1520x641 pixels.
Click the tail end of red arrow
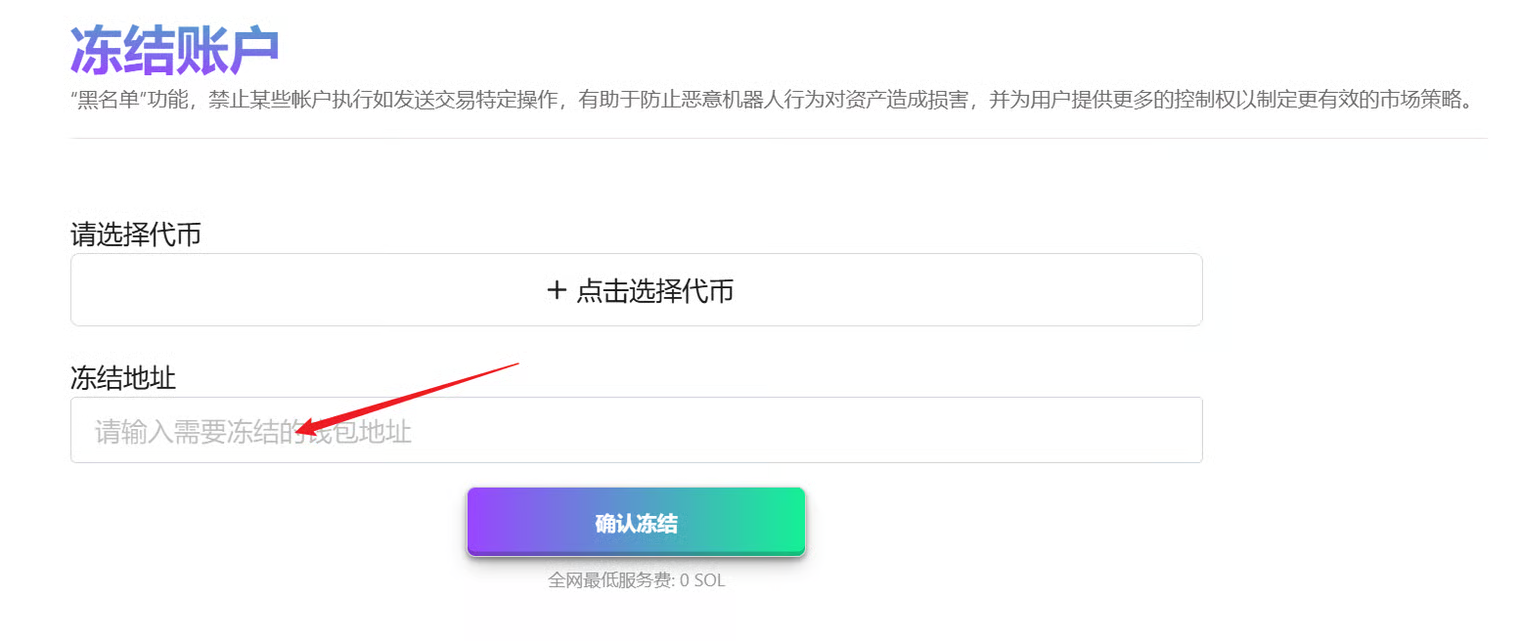click(515, 364)
